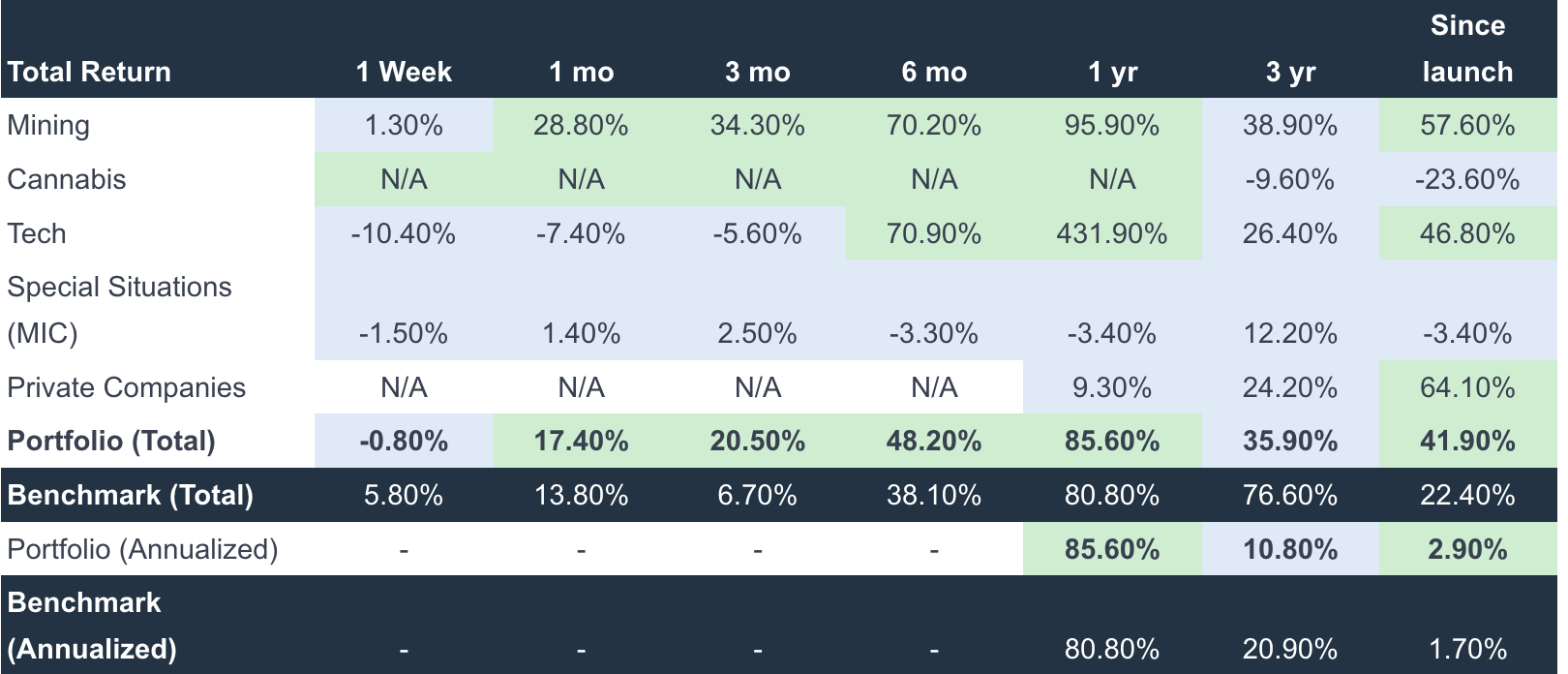
Task: Select the Portfolio (Annualized) row label
Action: coord(142,549)
